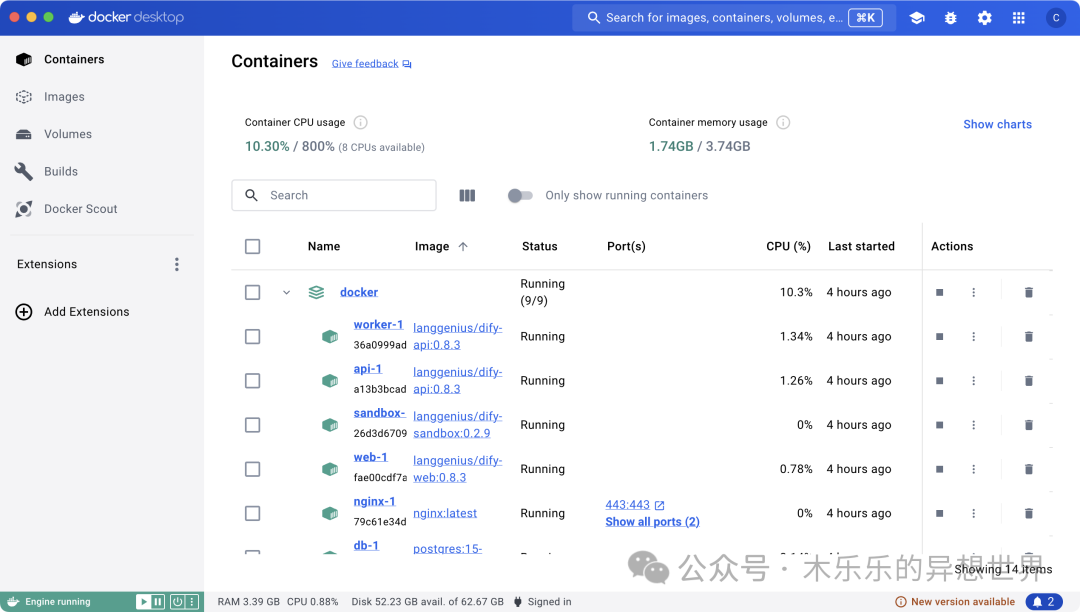The width and height of the screenshot is (1080, 612).
Task: Open more actions for web-1
Action: pyautogui.click(x=973, y=469)
